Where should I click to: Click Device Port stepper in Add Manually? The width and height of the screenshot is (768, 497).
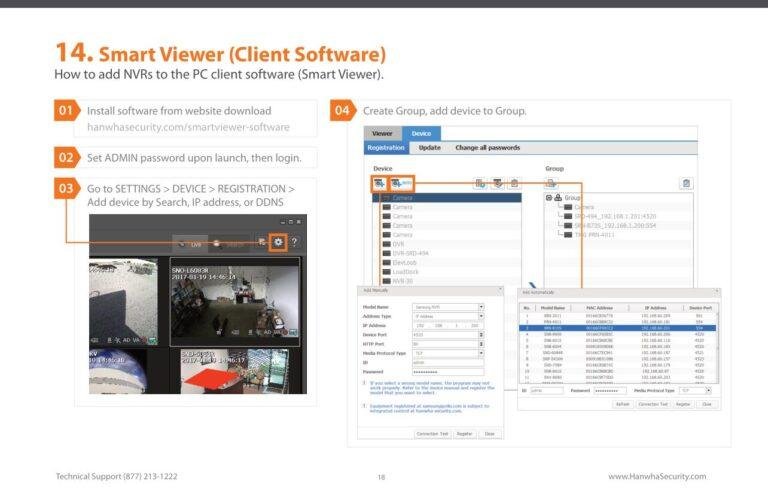click(x=481, y=335)
